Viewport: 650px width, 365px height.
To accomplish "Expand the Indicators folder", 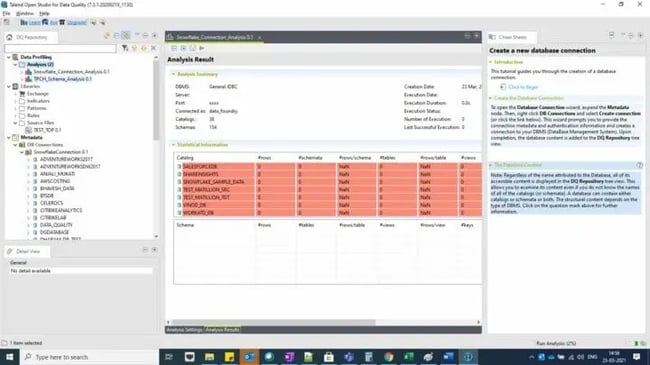I will click(15, 101).
